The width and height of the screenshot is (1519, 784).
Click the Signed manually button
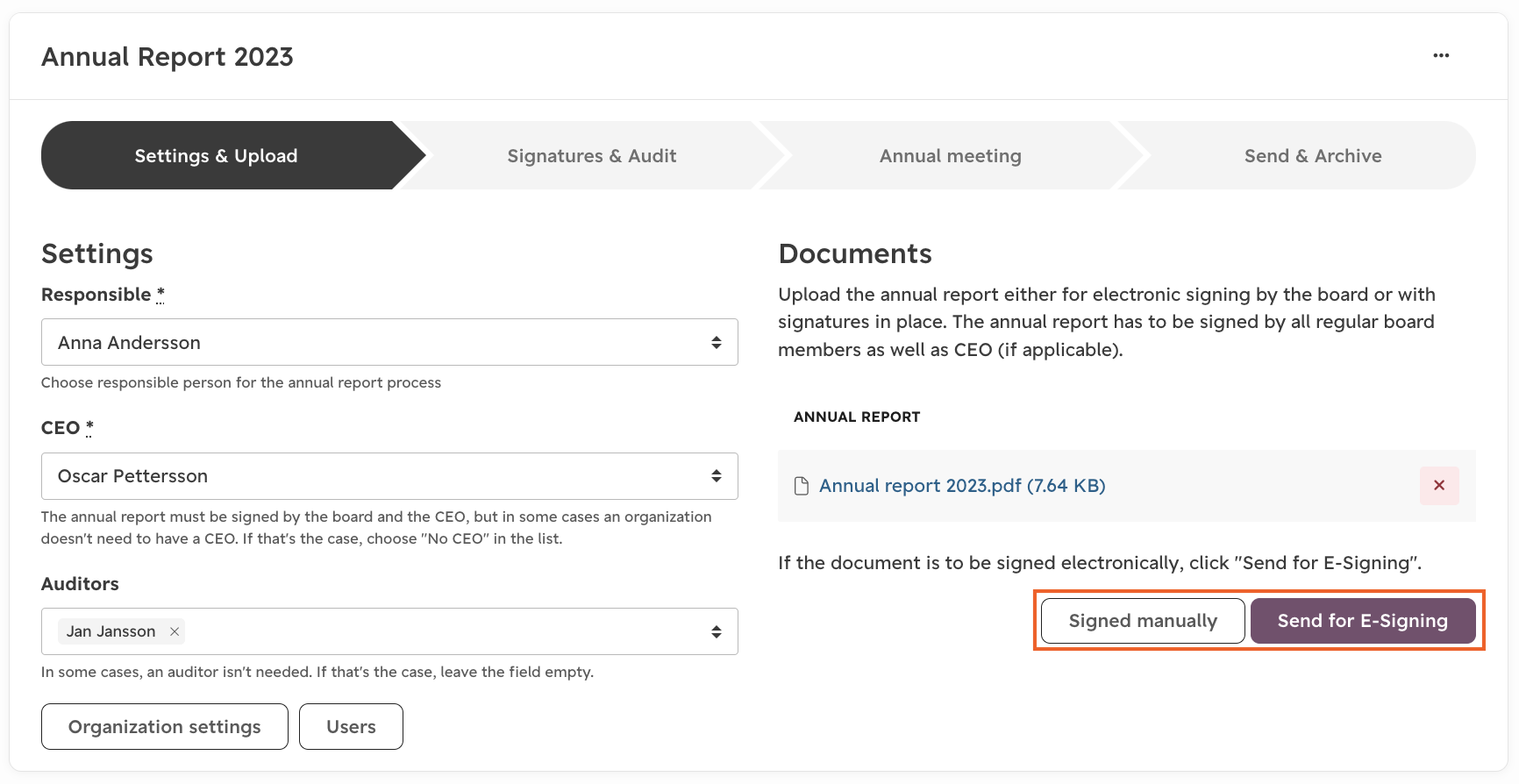pyautogui.click(x=1143, y=621)
